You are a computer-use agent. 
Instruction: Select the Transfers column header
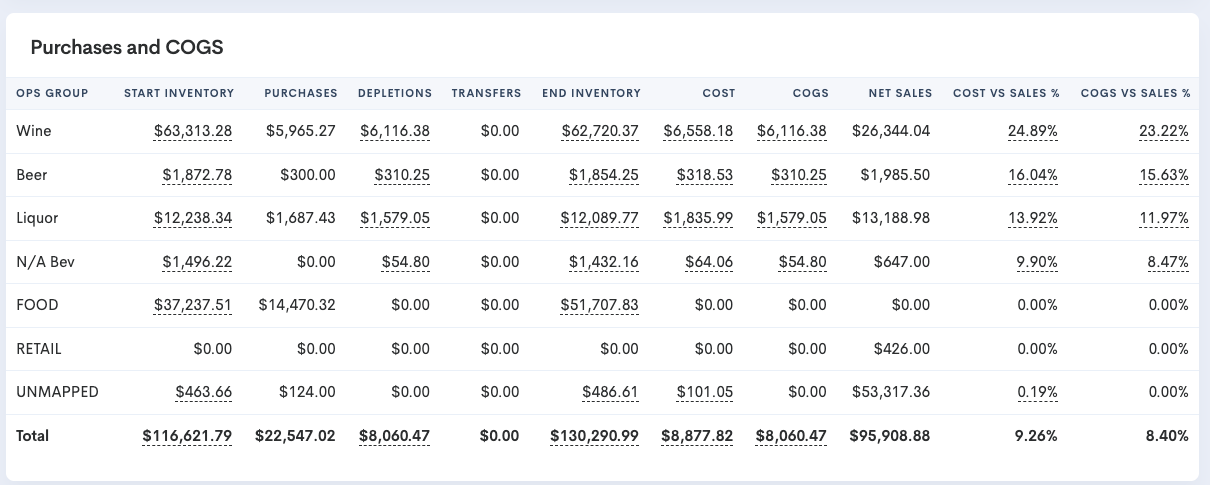[486, 93]
